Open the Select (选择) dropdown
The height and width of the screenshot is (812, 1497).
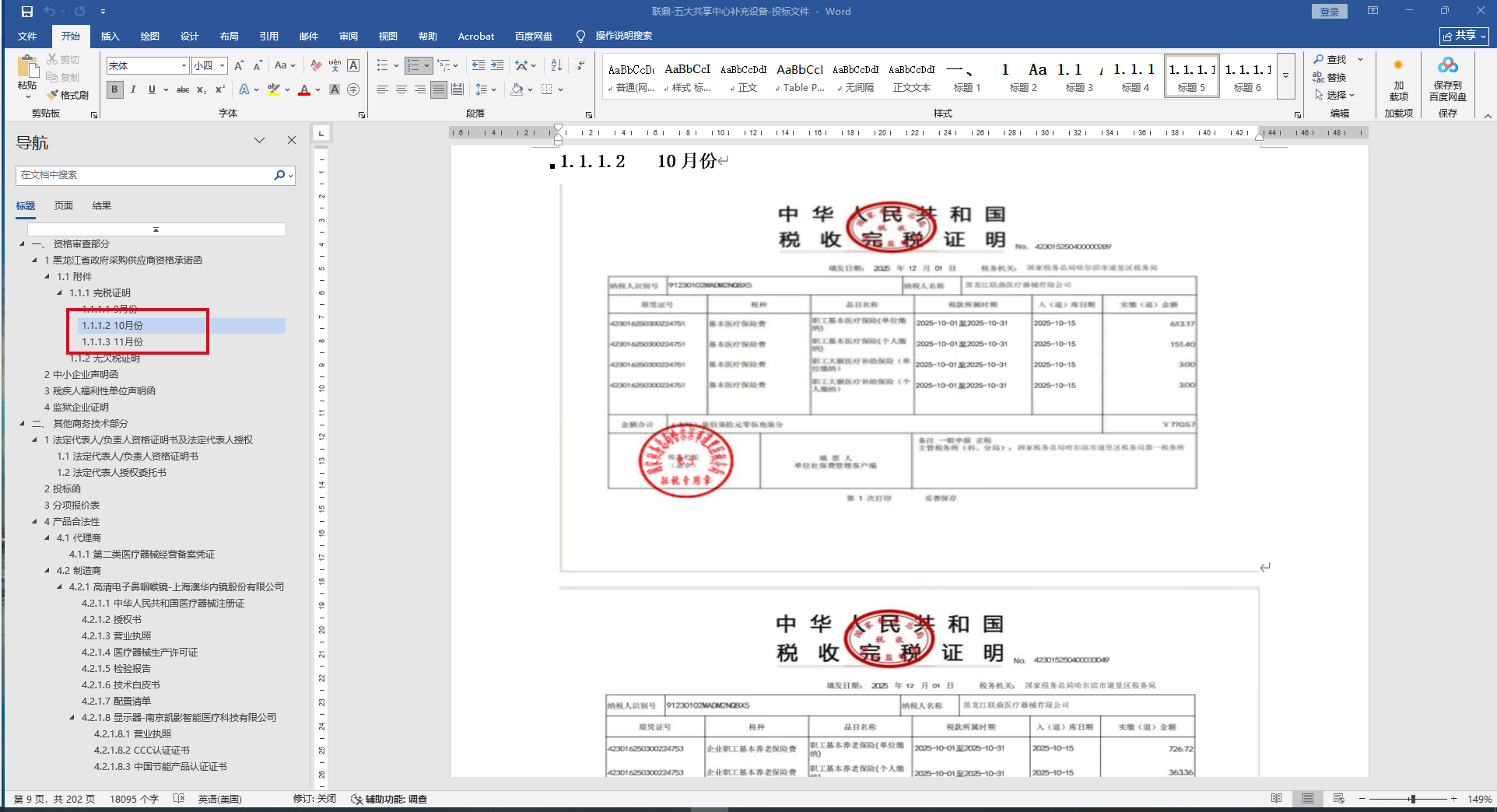[1335, 95]
